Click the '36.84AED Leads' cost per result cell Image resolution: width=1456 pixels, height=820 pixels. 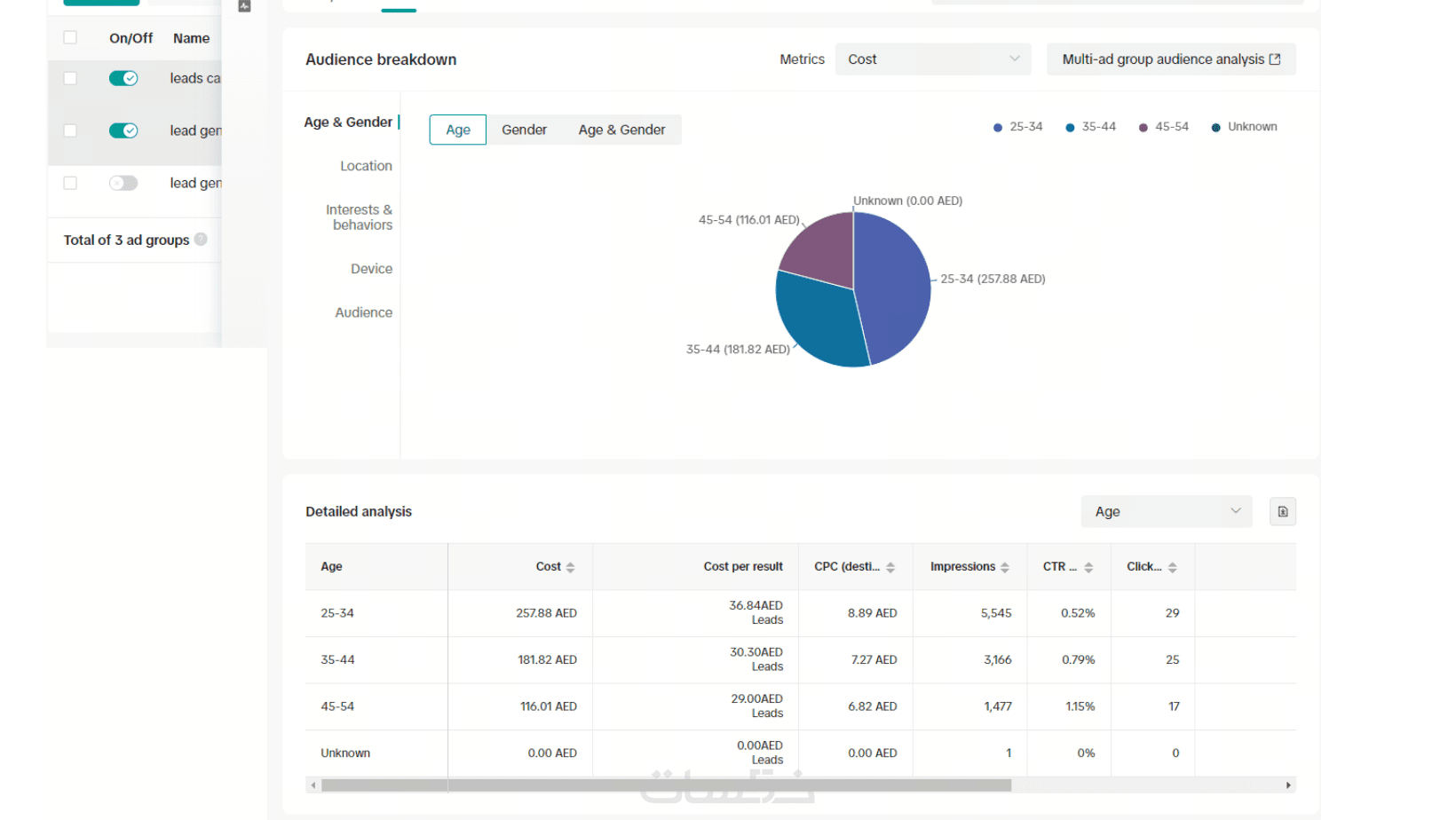(x=756, y=612)
